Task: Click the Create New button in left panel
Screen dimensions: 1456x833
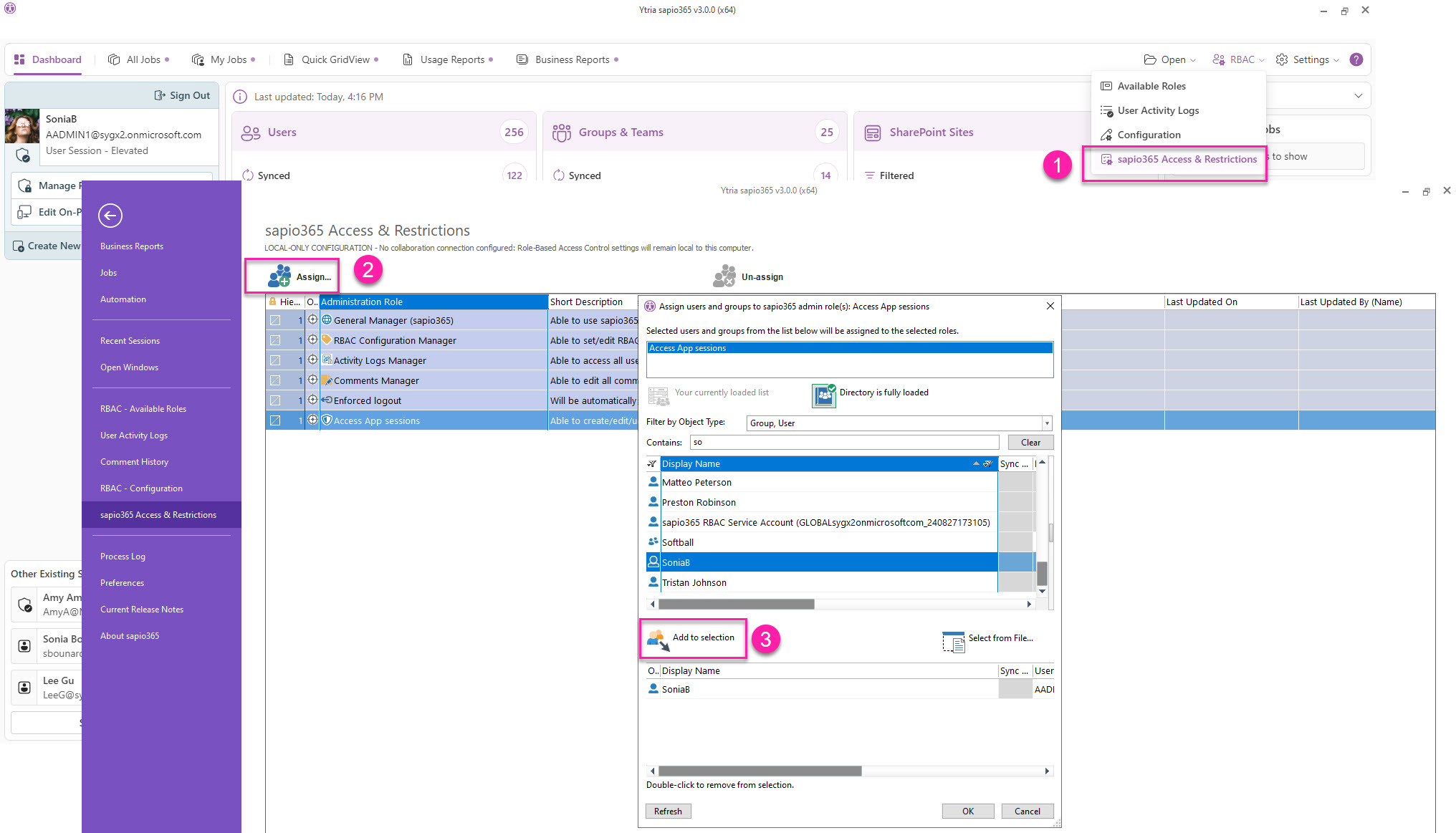Action: point(47,246)
